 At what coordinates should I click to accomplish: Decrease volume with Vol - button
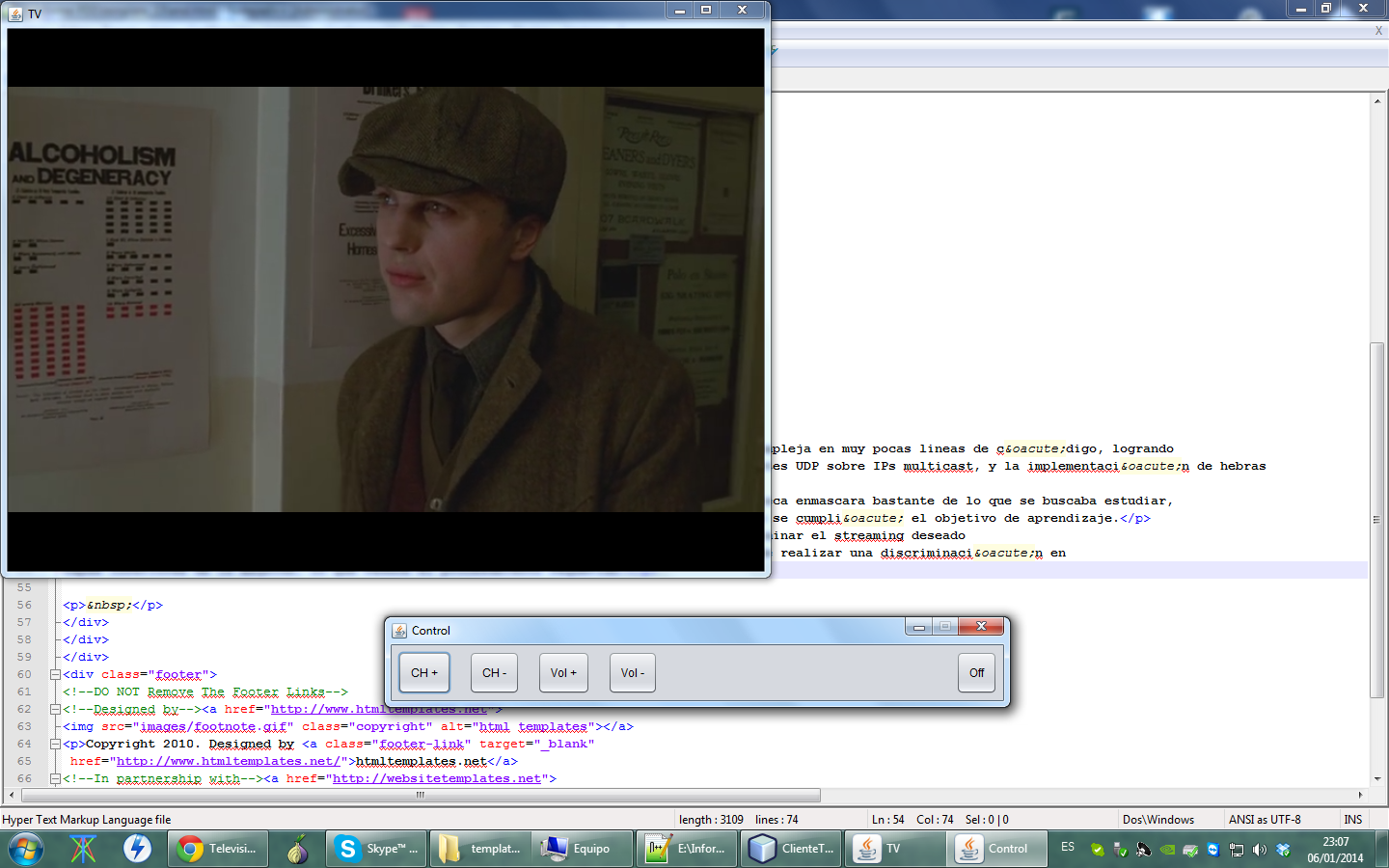click(x=633, y=673)
